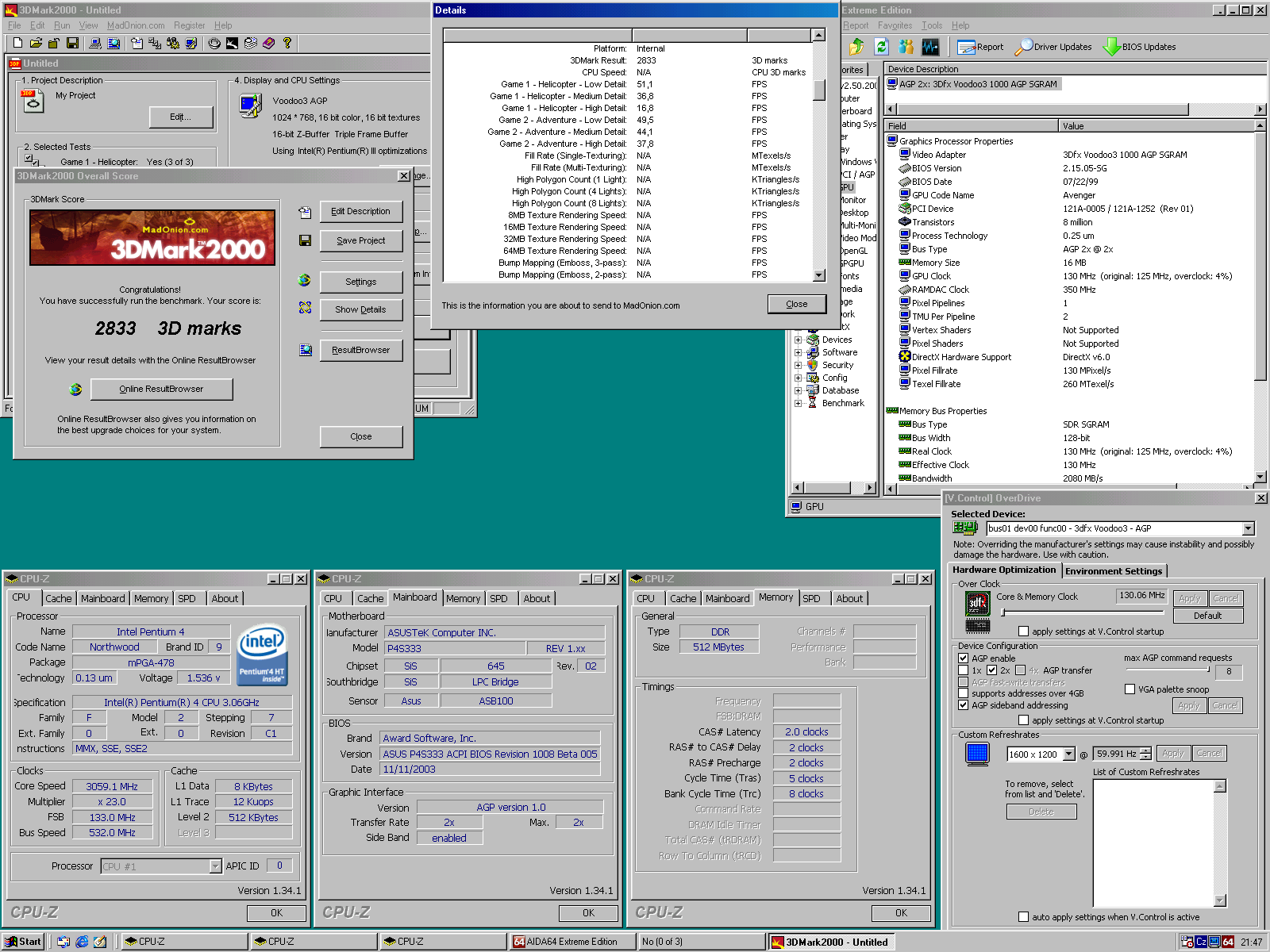Switch to SPD tab in the CPU-Z Mainboard window

tap(498, 598)
